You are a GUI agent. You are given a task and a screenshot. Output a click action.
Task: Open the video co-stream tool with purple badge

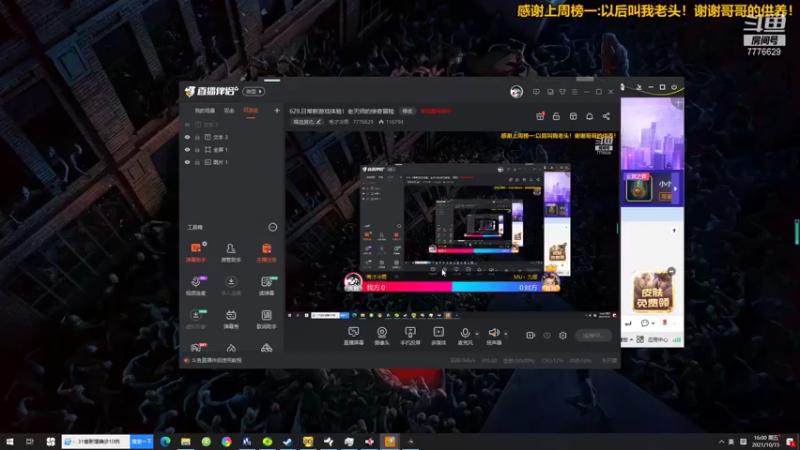(x=195, y=285)
